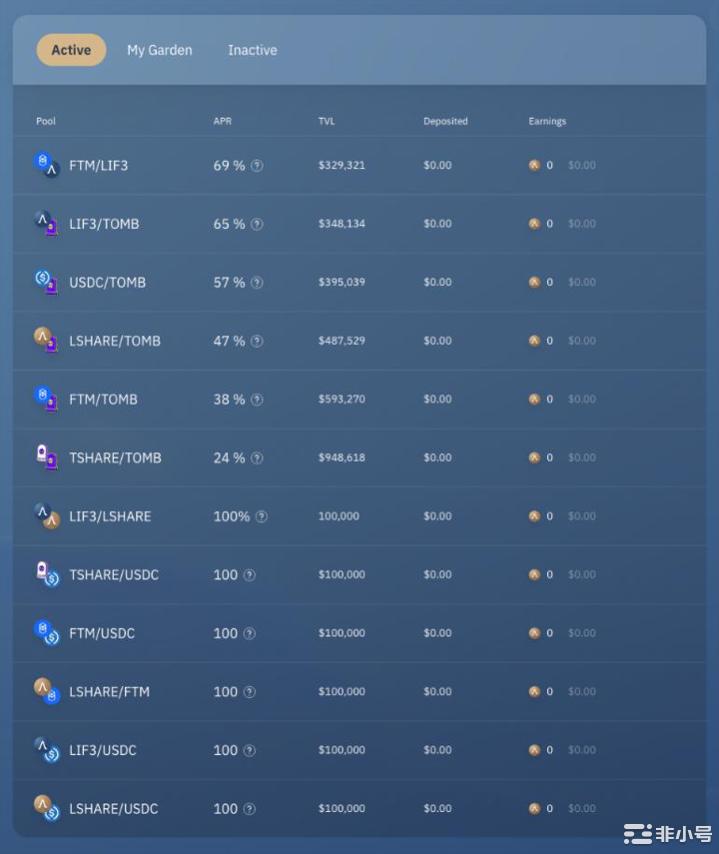
Task: Click the question mark icon next to 100% APR
Action: tap(261, 517)
